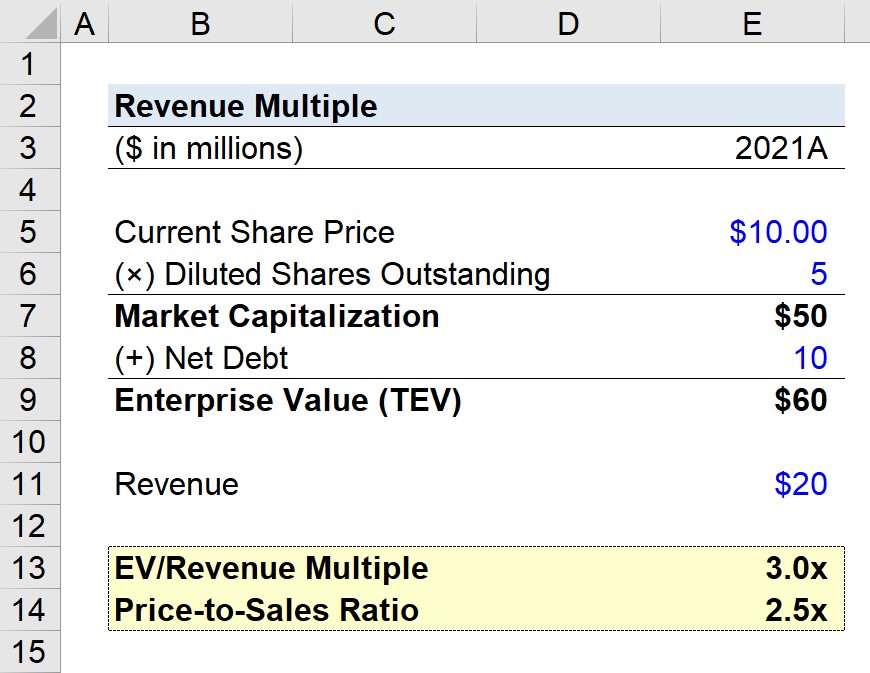This screenshot has height=673, width=870.
Task: Select diluted shares value 5
Action: tap(752, 274)
